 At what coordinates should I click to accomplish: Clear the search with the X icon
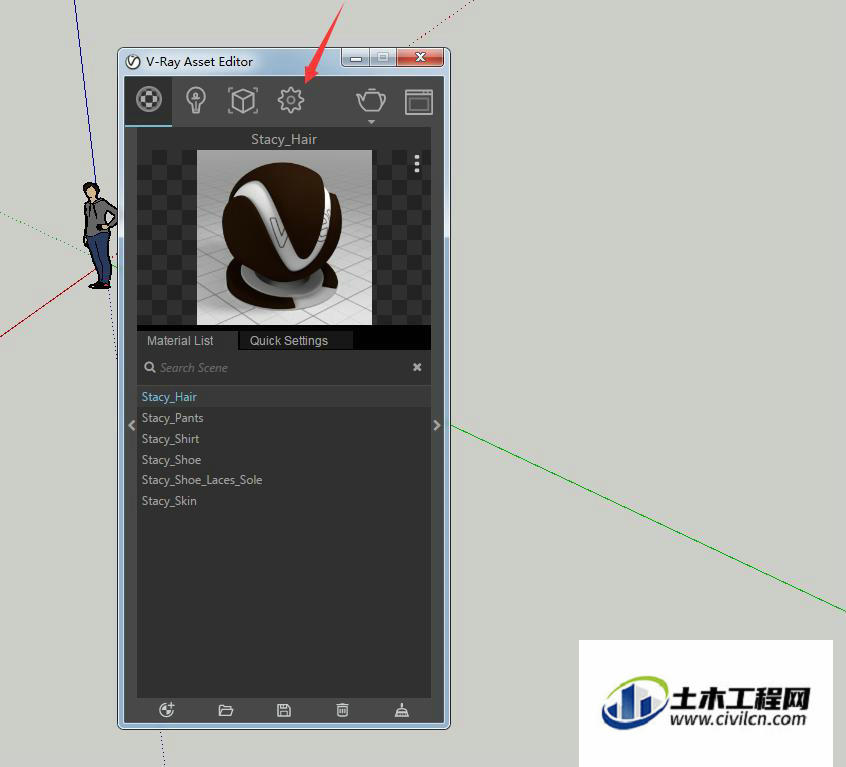click(417, 367)
